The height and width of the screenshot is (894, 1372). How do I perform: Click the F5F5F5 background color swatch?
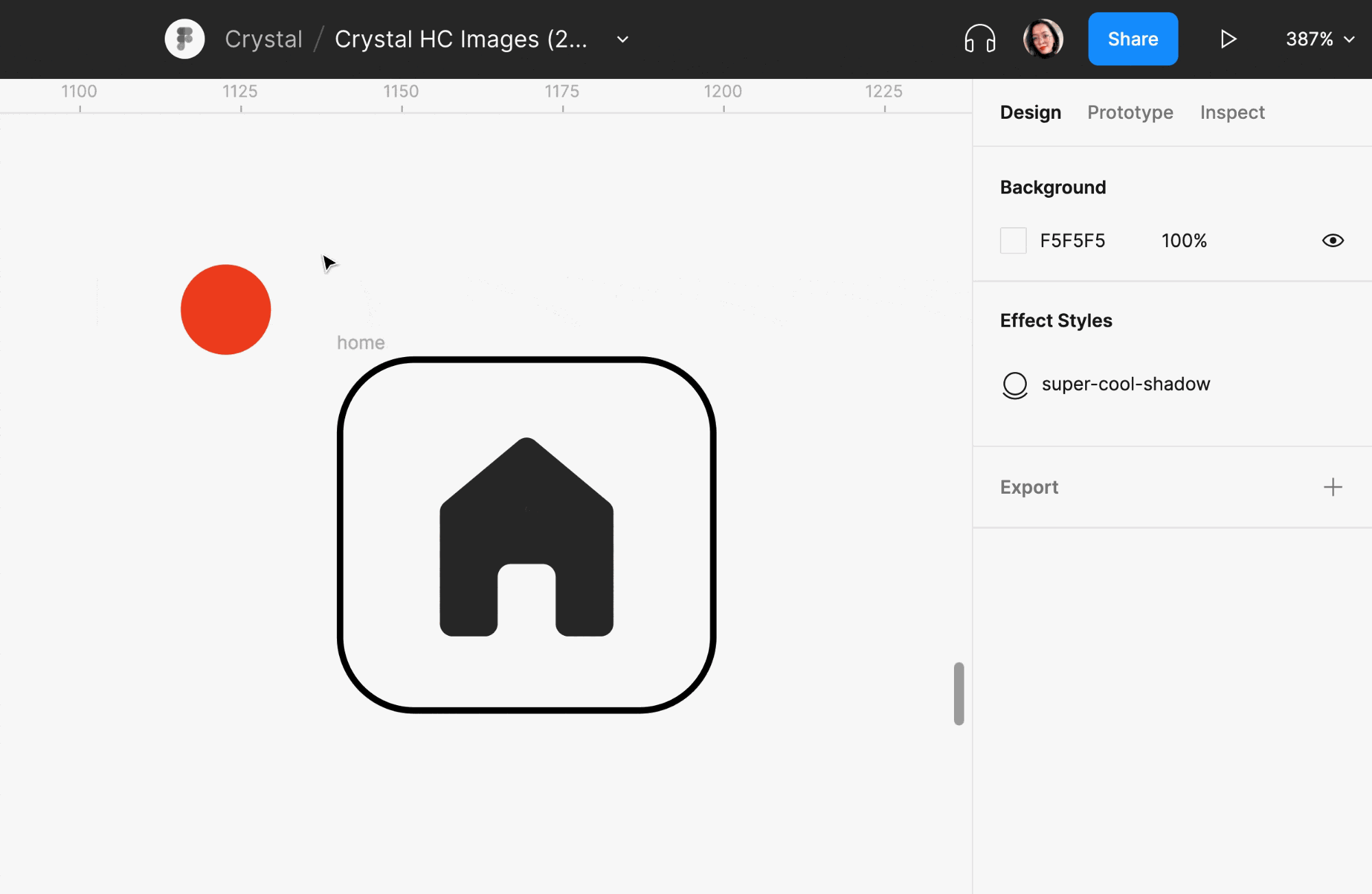1013,240
